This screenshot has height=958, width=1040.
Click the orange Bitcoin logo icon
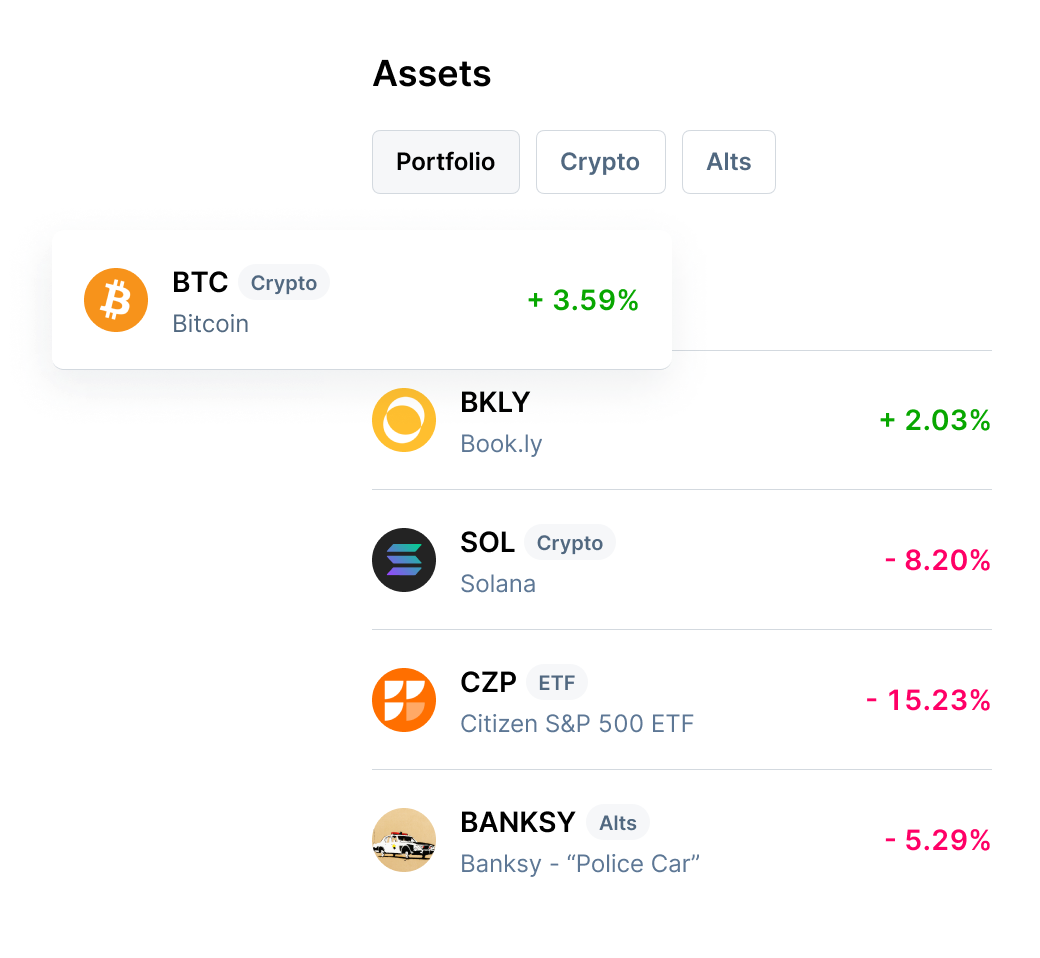click(x=116, y=300)
